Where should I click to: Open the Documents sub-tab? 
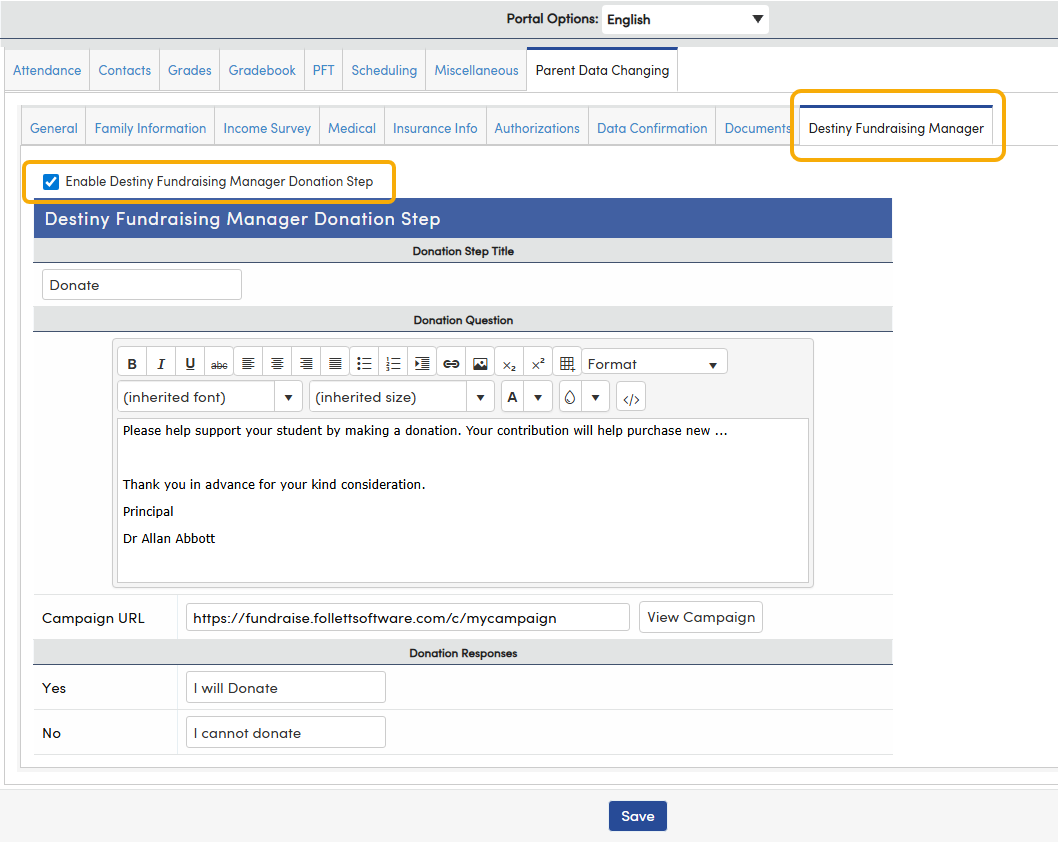pyautogui.click(x=757, y=128)
